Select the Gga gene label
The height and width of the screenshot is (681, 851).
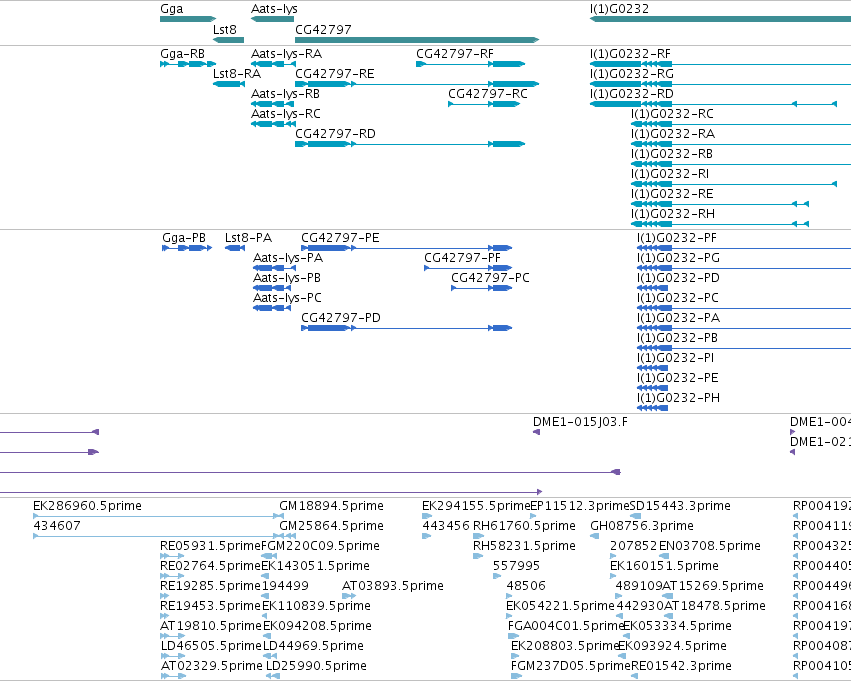click(x=172, y=9)
